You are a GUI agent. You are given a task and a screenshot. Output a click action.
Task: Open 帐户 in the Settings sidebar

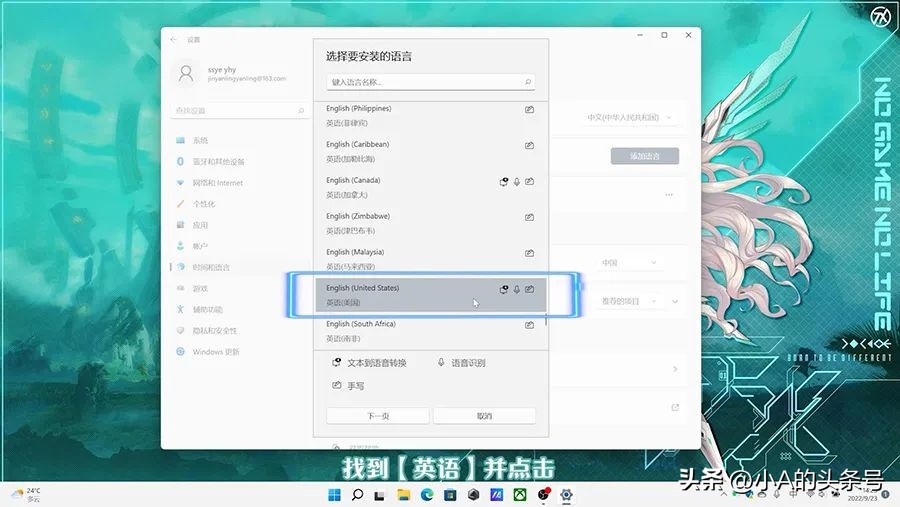click(x=239, y=246)
